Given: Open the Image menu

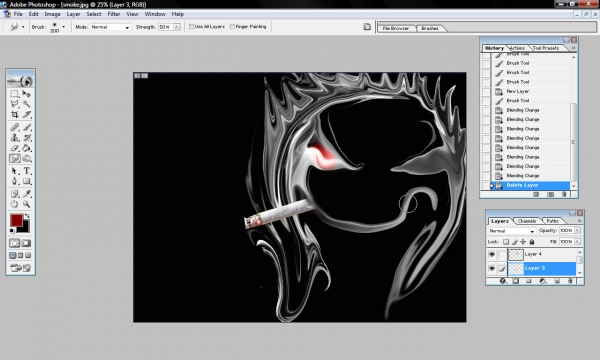Looking at the screenshot, I should pyautogui.click(x=52, y=14).
